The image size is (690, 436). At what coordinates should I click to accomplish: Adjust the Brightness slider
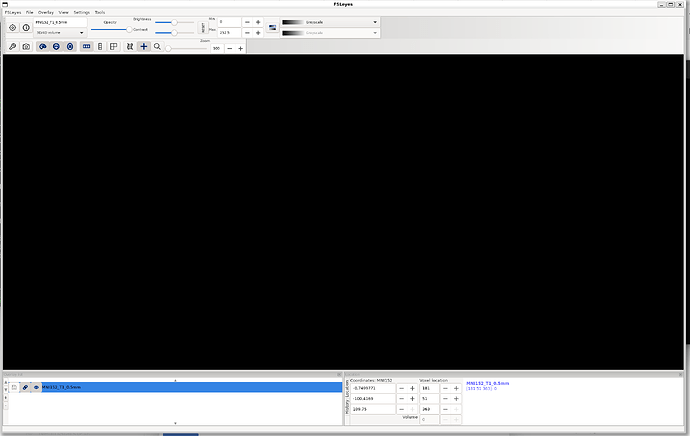174,21
